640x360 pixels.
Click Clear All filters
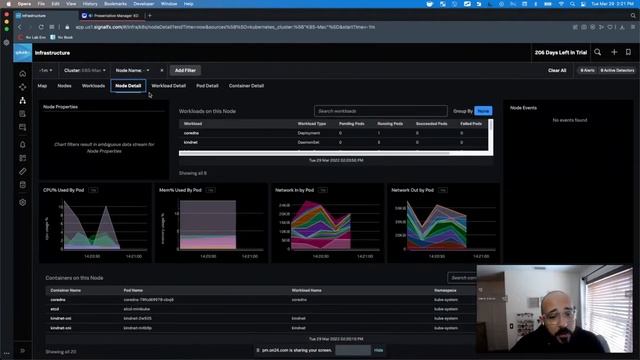pyautogui.click(x=557, y=70)
